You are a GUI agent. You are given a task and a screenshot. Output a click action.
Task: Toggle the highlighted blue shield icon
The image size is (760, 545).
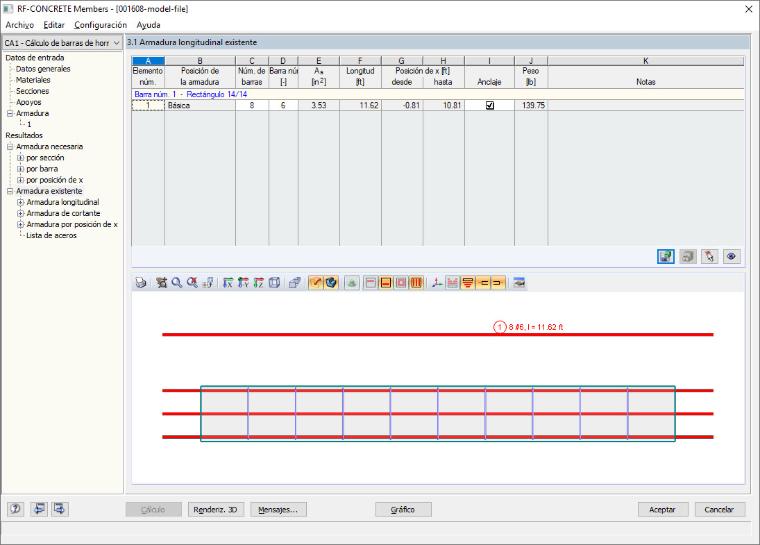[331, 282]
